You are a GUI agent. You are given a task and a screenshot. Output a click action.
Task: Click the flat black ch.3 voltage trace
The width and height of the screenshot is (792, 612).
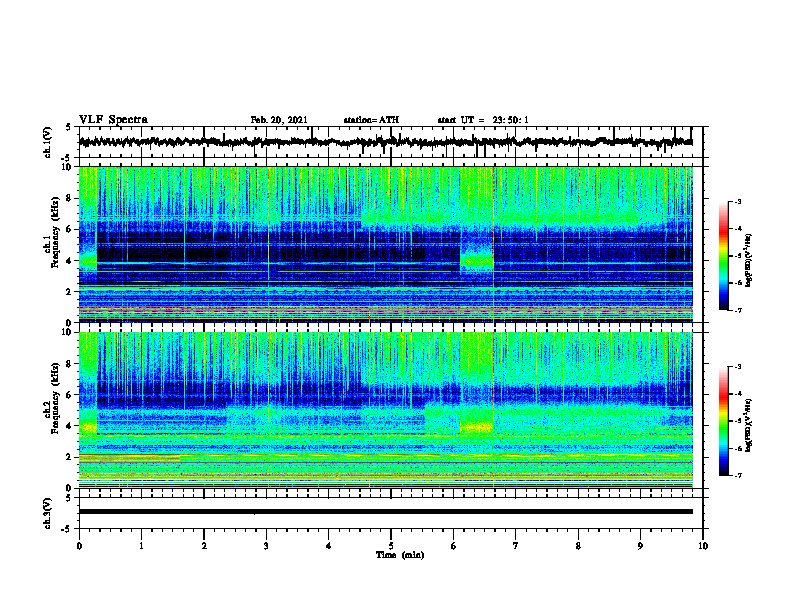pos(385,512)
